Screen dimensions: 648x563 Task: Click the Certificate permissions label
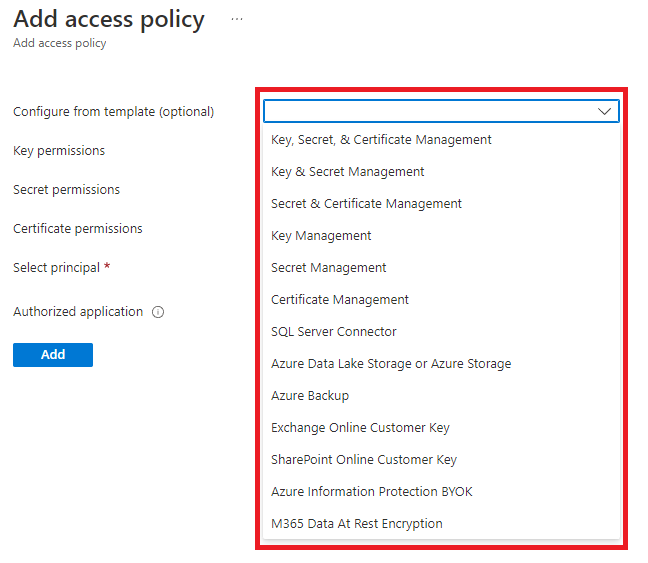pyautogui.click(x=78, y=229)
